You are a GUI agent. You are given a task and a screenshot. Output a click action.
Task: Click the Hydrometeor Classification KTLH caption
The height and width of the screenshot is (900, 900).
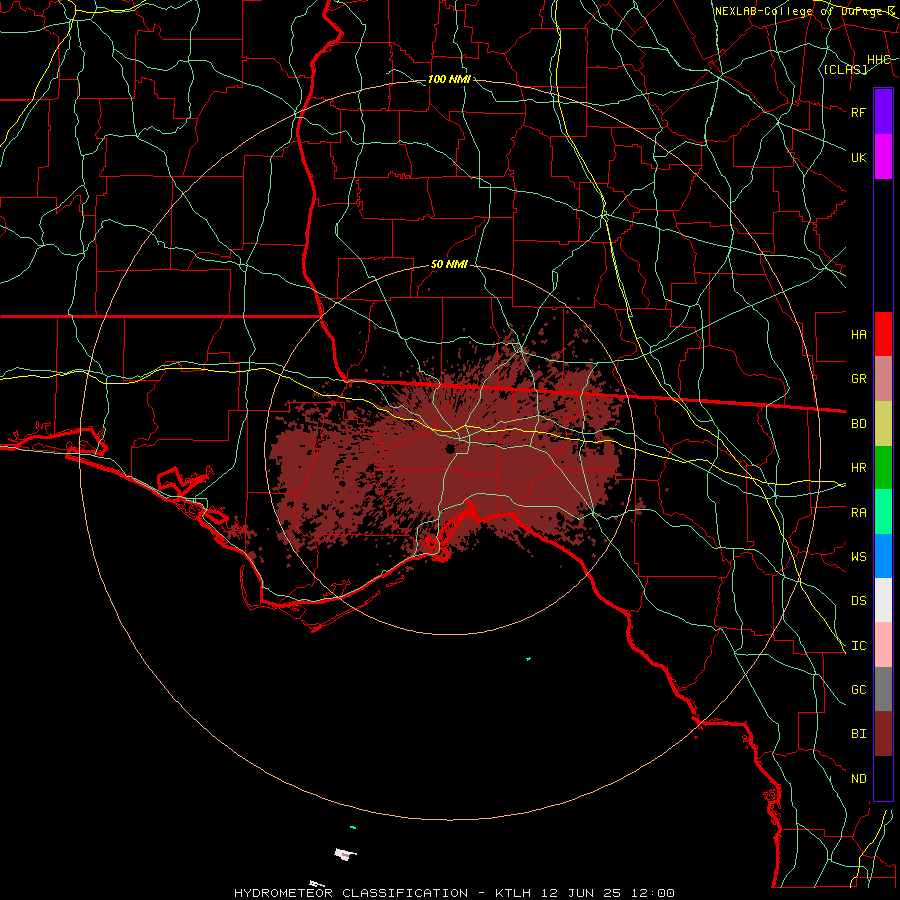tap(454, 893)
